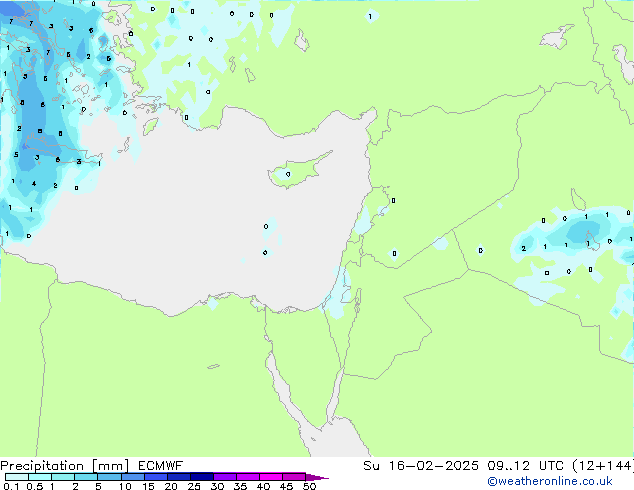Select the 'ECMWF' model label
This screenshot has width=634, height=490.
point(161,466)
